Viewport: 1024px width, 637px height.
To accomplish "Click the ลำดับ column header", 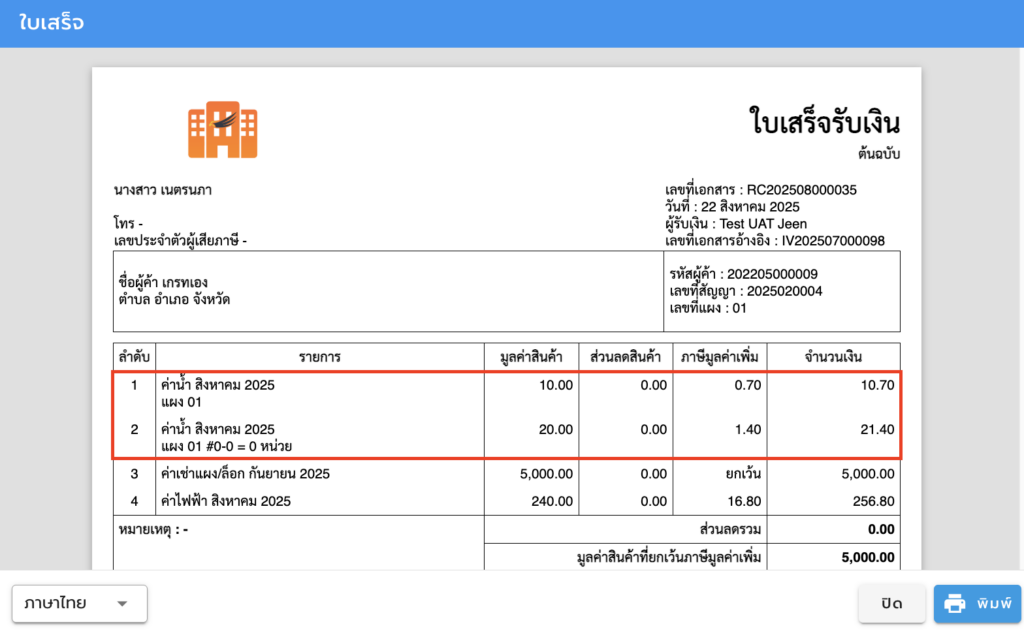I will pos(134,357).
